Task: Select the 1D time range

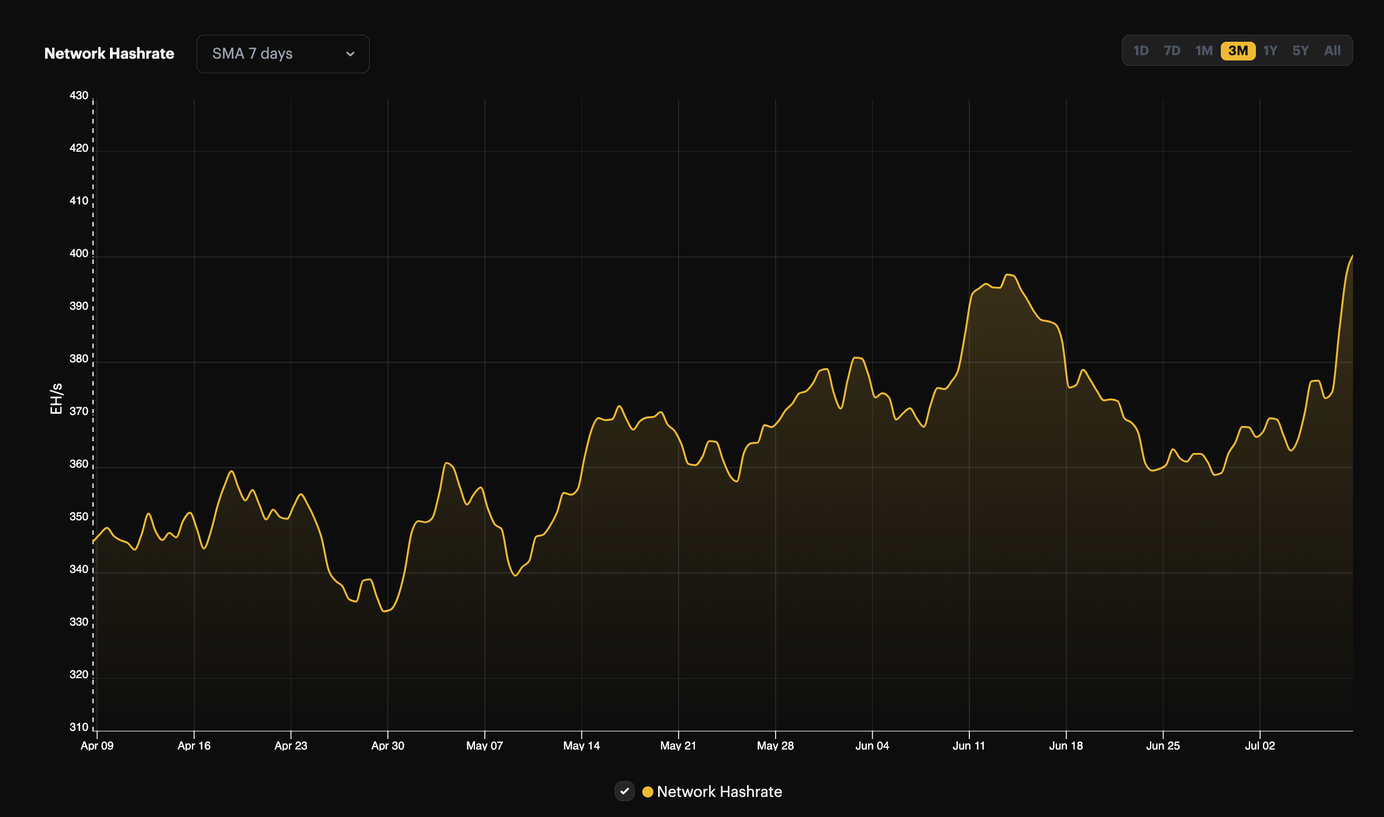Action: point(1141,51)
